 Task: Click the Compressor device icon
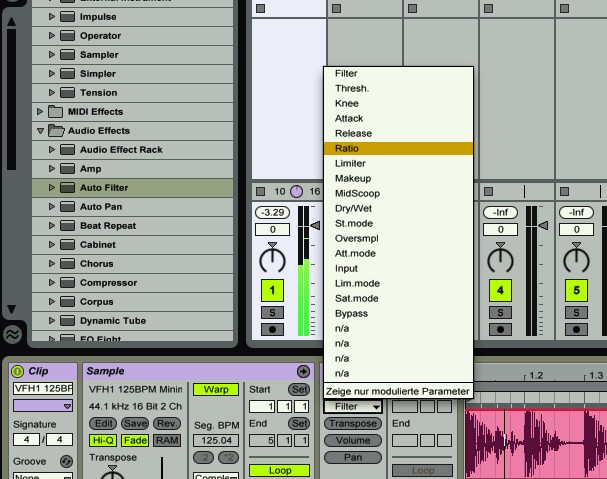tap(67, 282)
